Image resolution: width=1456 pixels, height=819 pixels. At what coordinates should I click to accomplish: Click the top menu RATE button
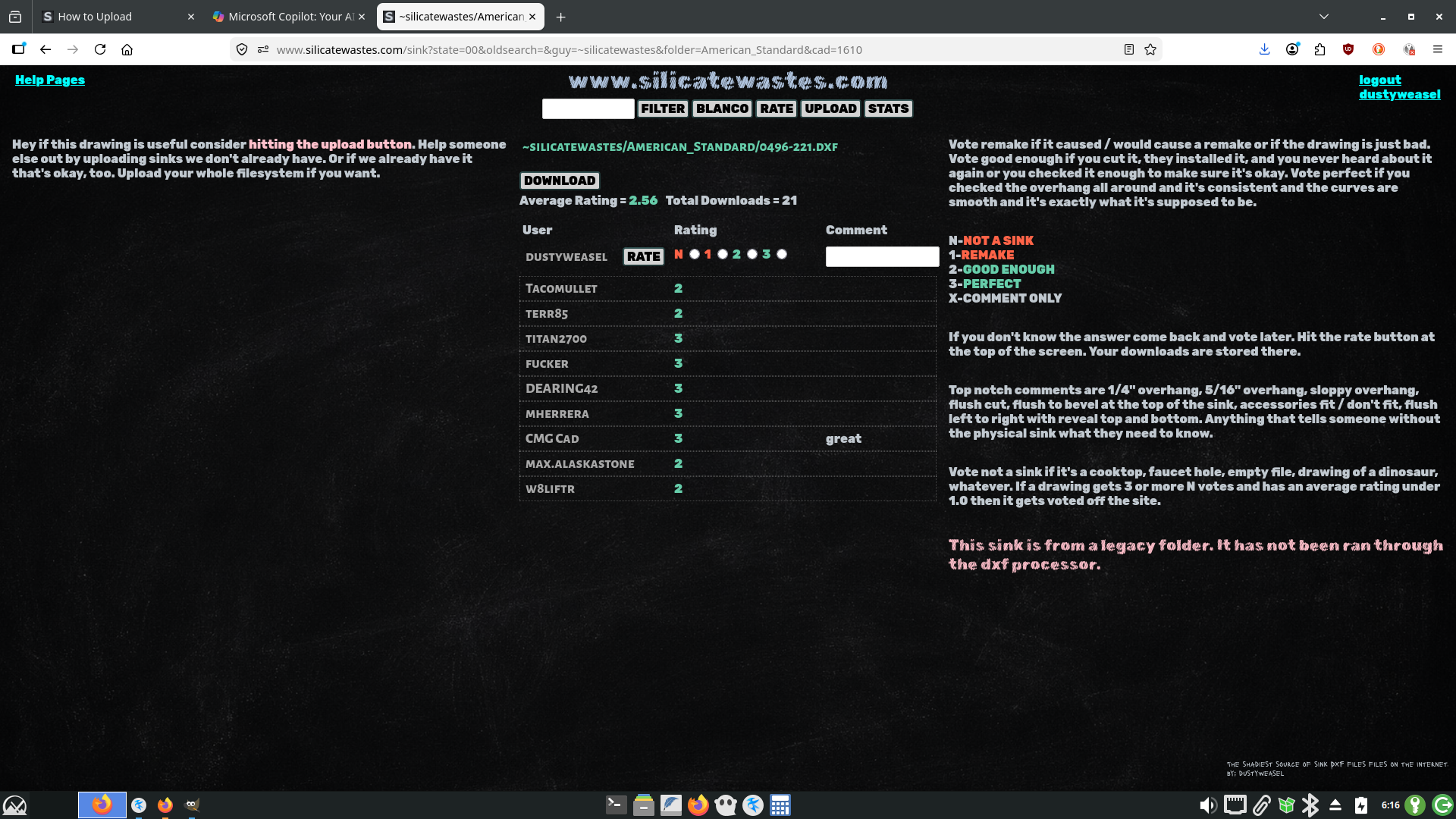click(777, 108)
